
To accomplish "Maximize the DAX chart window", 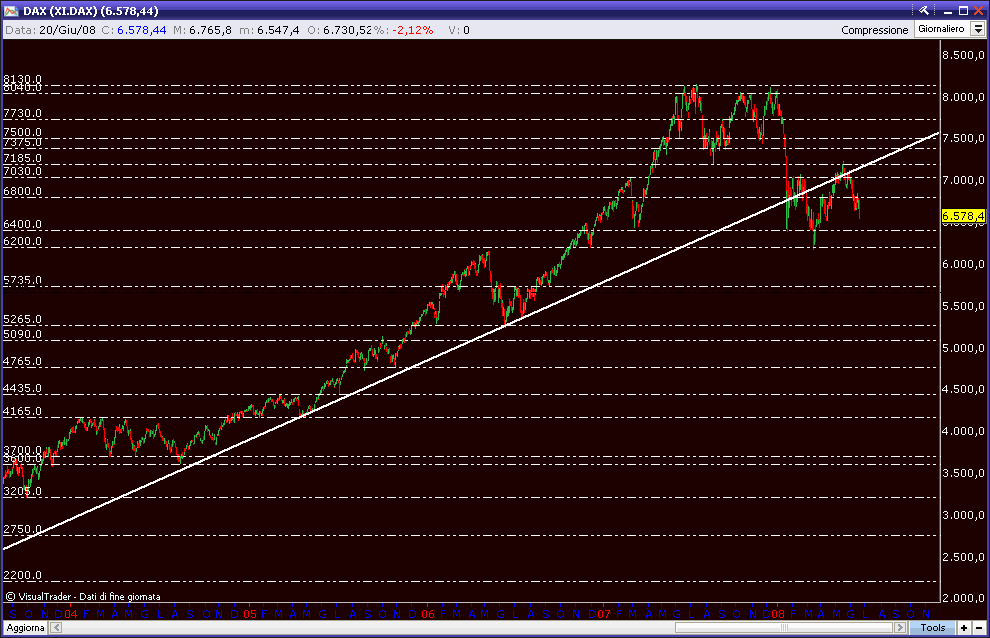I will pos(963,10).
